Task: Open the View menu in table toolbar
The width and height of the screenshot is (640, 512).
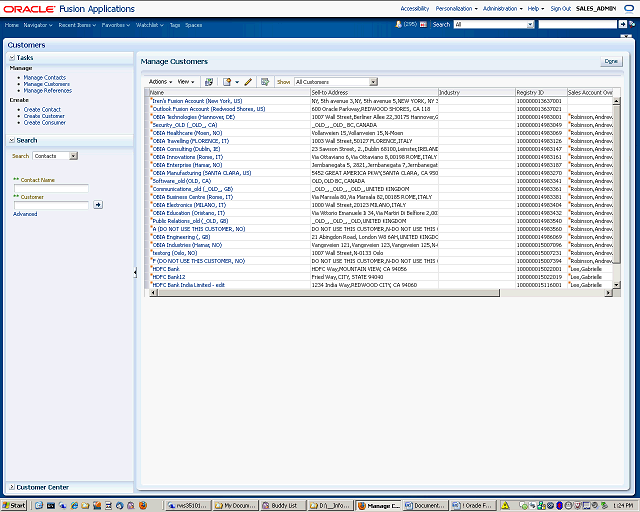Action: click(186, 81)
